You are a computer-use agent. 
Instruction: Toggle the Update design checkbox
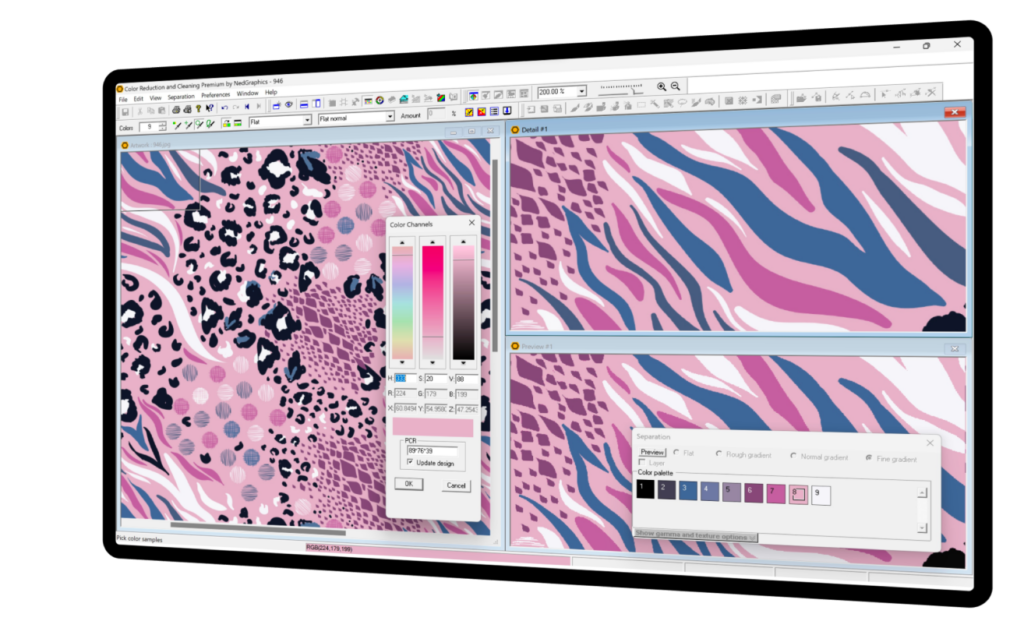[x=411, y=462]
